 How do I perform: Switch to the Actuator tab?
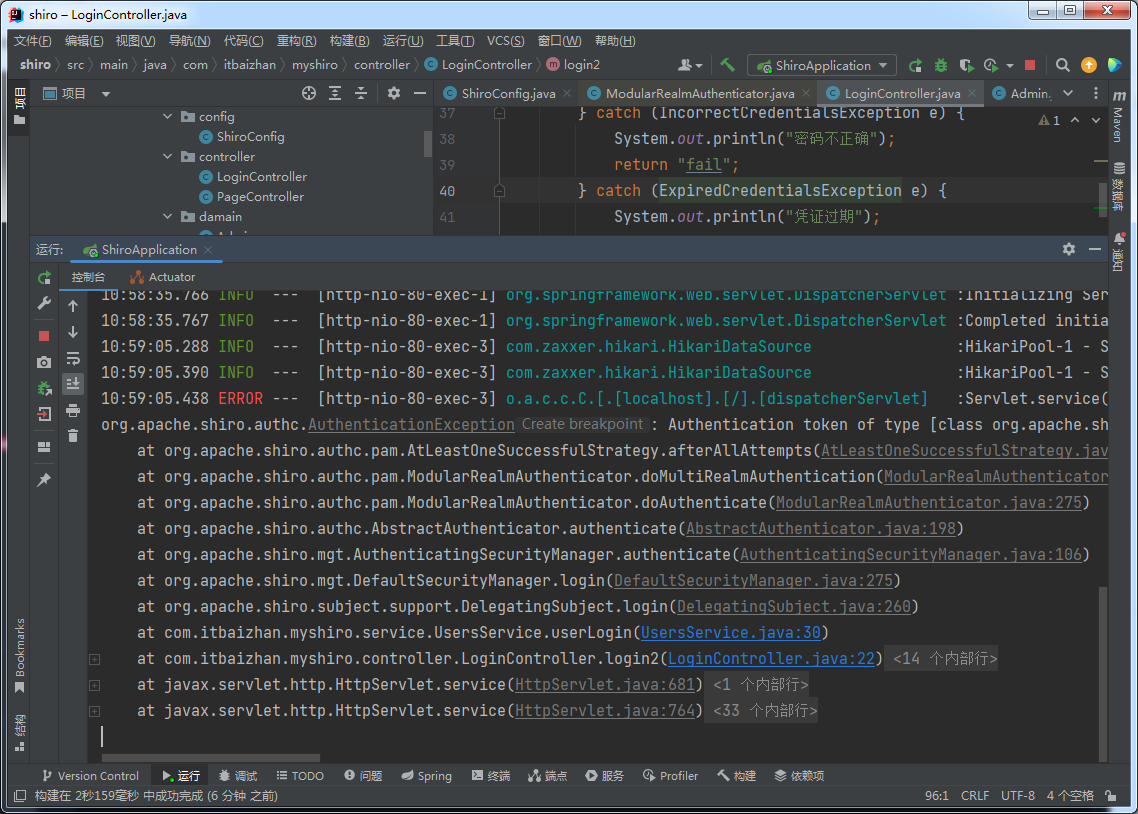[163, 276]
